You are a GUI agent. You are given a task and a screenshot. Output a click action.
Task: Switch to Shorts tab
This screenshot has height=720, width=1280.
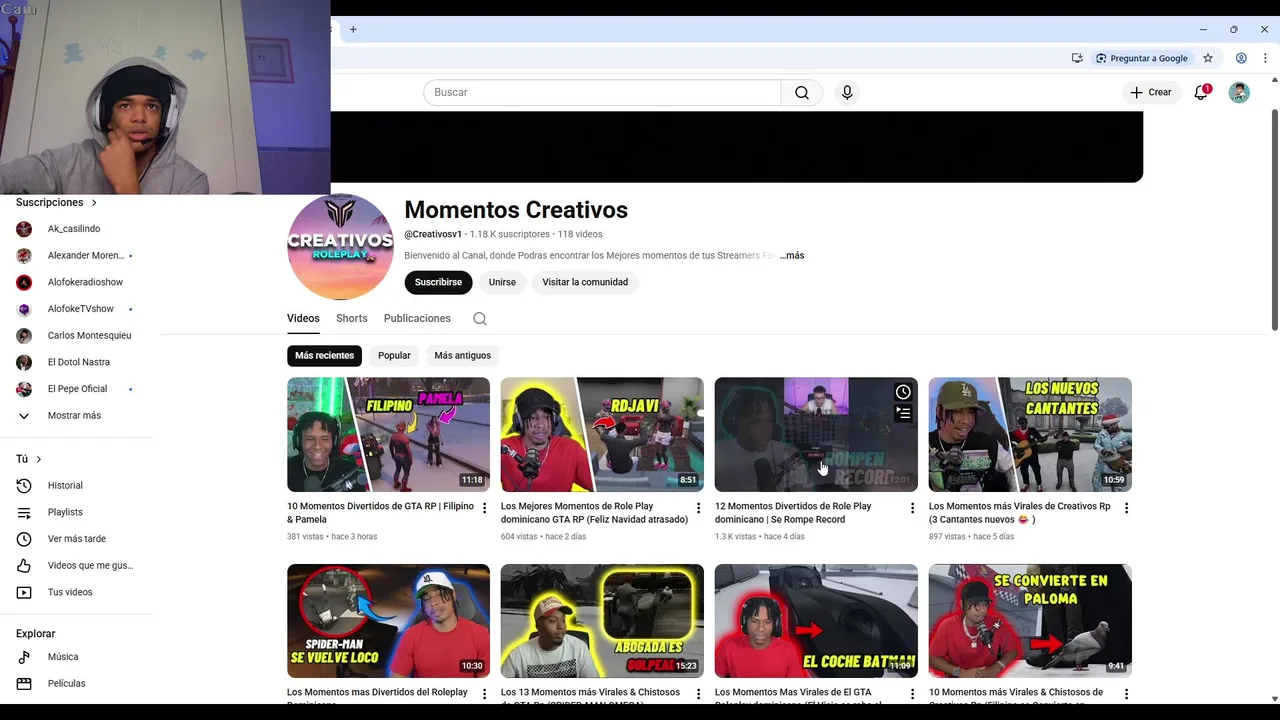(351, 318)
